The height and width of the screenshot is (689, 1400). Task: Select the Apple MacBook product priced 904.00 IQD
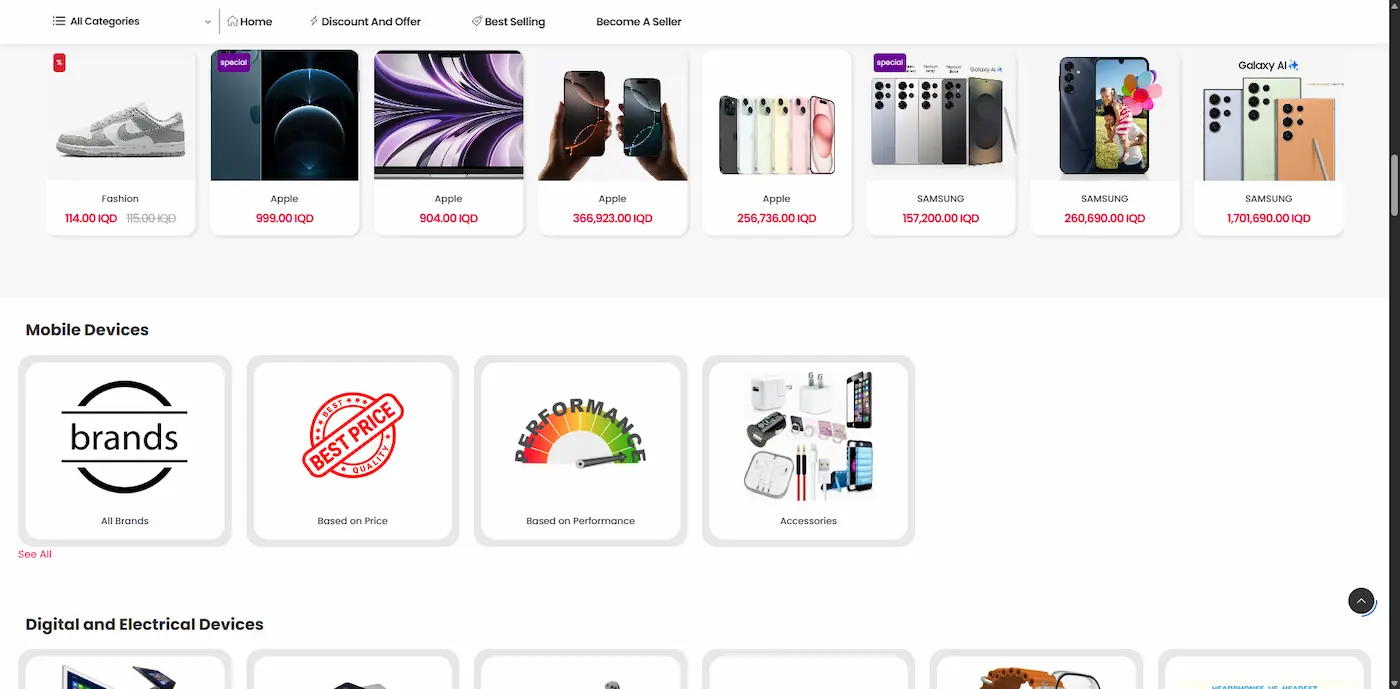pos(449,143)
